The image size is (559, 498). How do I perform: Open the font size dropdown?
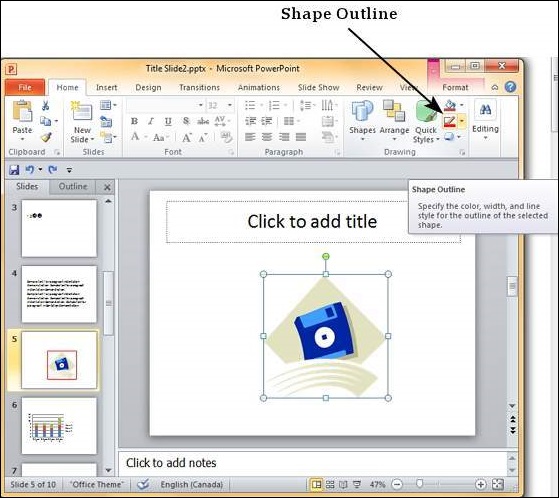pos(230,105)
